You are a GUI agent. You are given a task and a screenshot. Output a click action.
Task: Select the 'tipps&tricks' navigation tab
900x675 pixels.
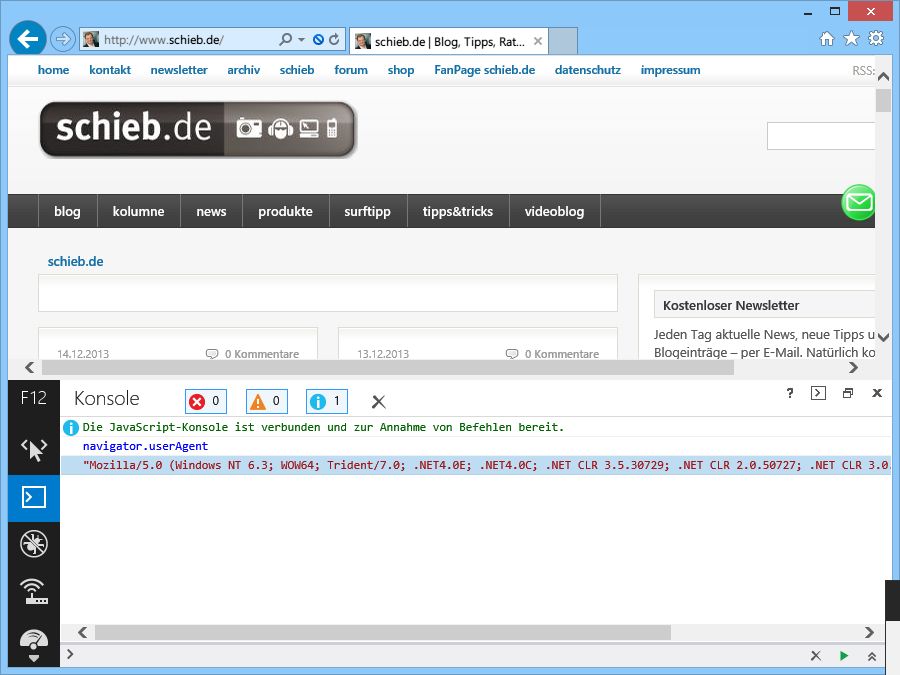tap(457, 211)
